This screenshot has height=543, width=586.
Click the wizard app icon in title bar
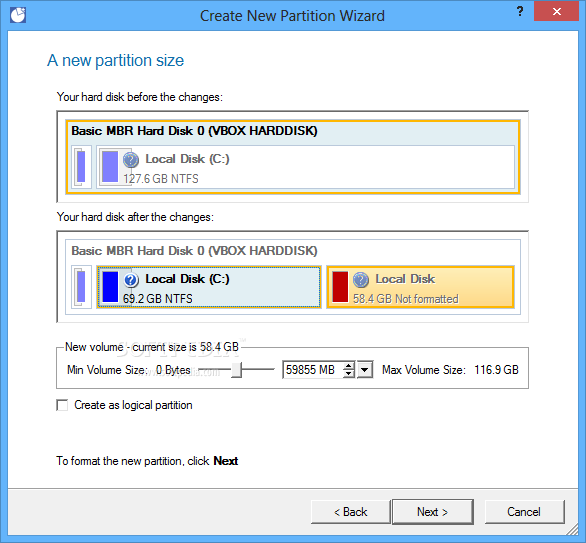click(18, 15)
